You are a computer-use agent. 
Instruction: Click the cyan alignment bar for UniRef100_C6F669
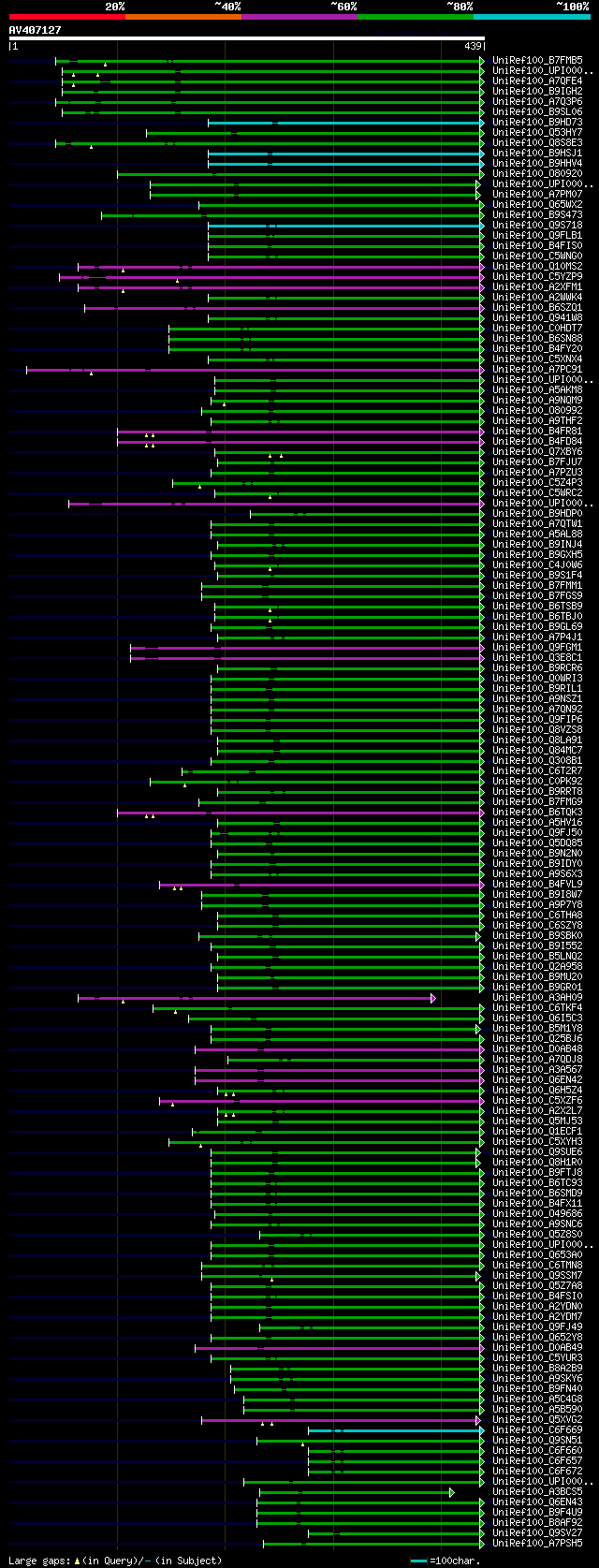pos(396,1430)
